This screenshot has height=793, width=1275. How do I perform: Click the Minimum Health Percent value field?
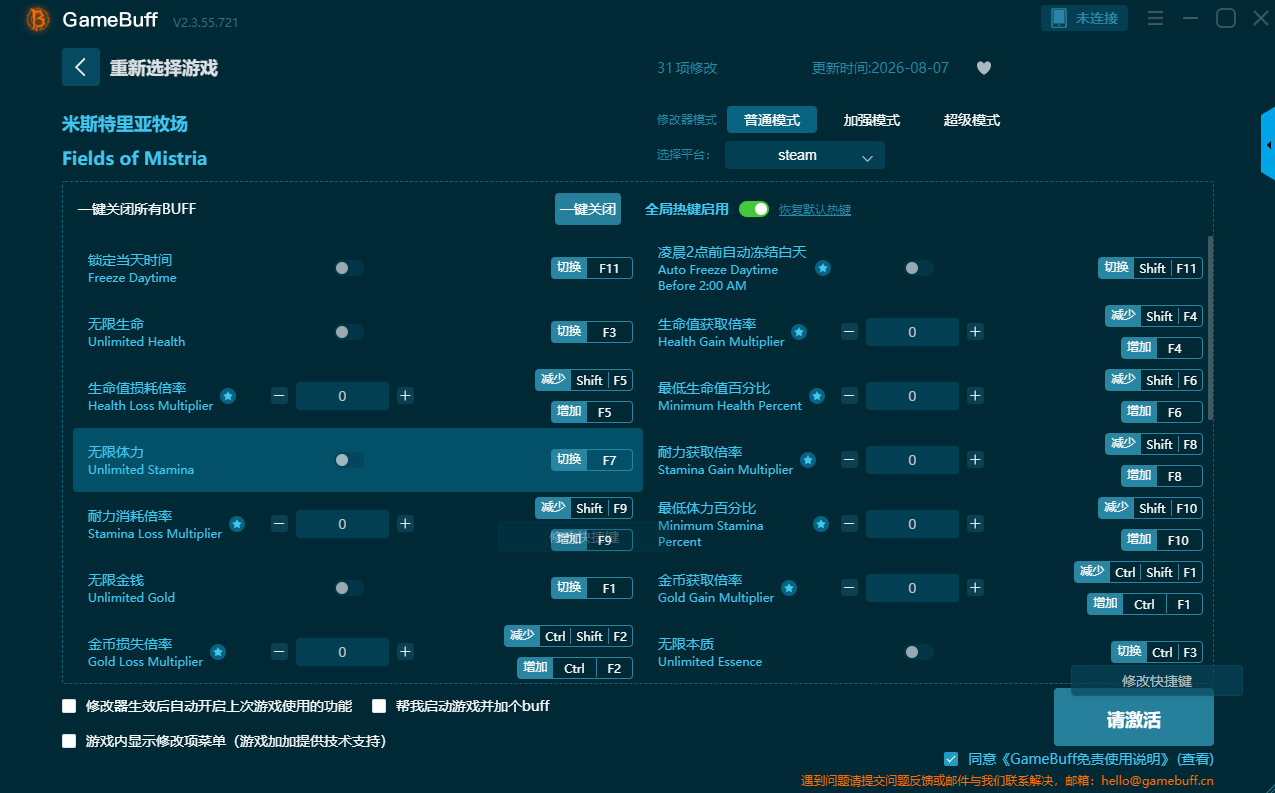click(912, 396)
